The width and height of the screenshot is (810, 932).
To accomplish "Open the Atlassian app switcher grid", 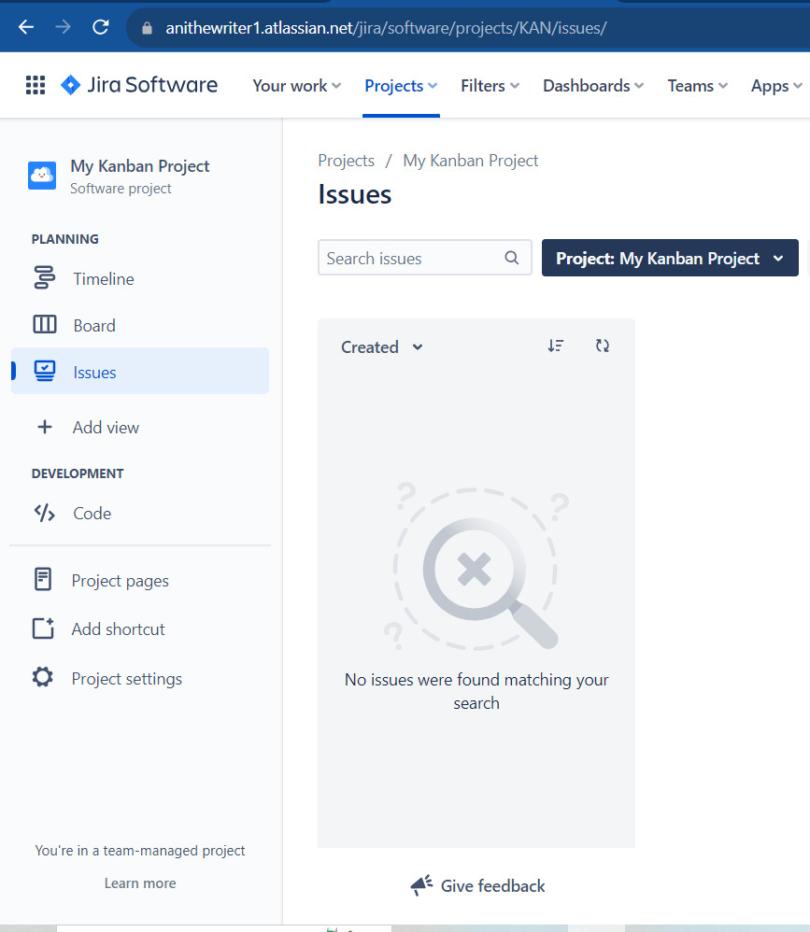I will pos(35,84).
